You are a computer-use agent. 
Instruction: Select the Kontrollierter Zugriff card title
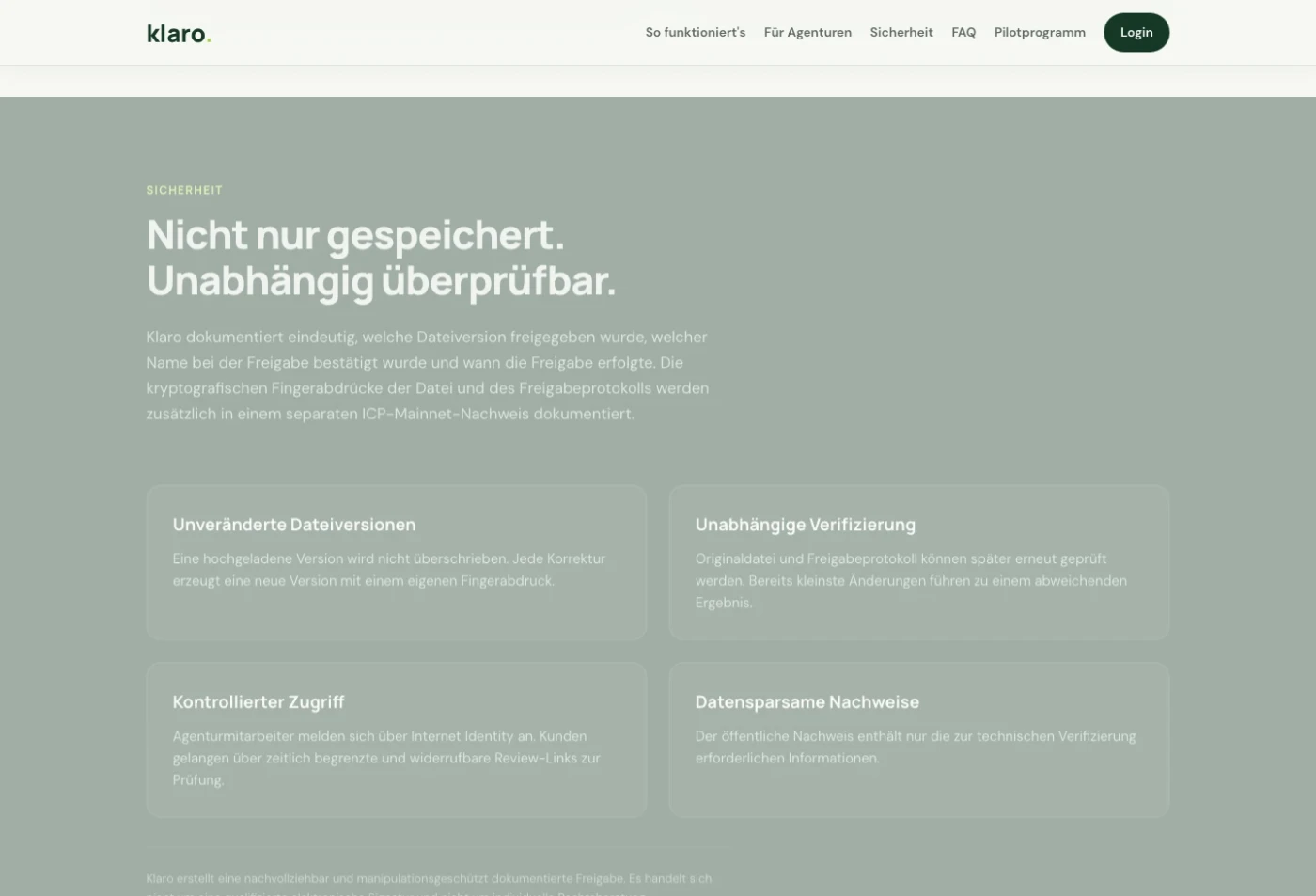[x=258, y=701]
